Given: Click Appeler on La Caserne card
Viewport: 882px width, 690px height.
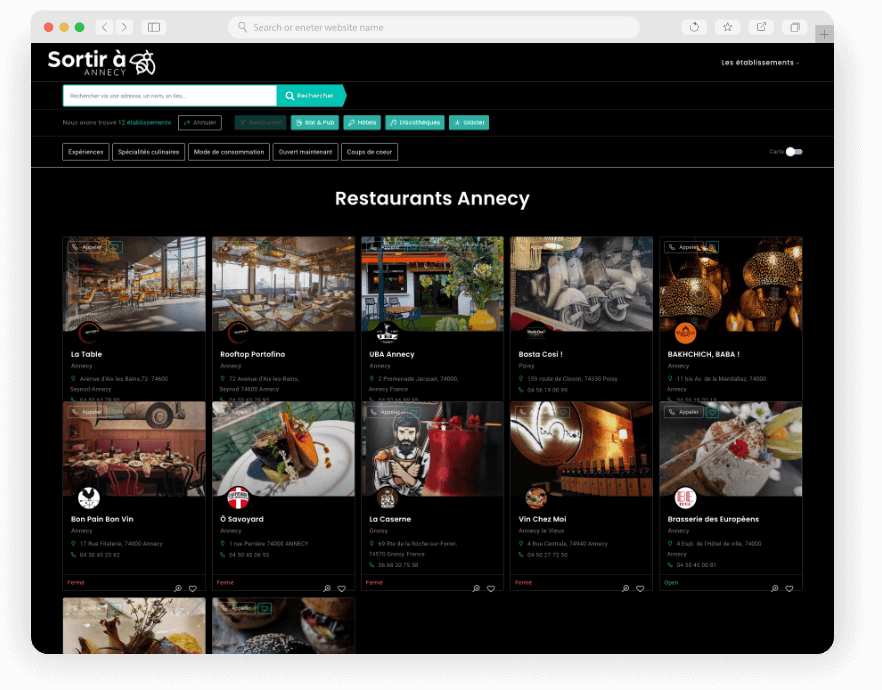Looking at the screenshot, I should (x=386, y=412).
